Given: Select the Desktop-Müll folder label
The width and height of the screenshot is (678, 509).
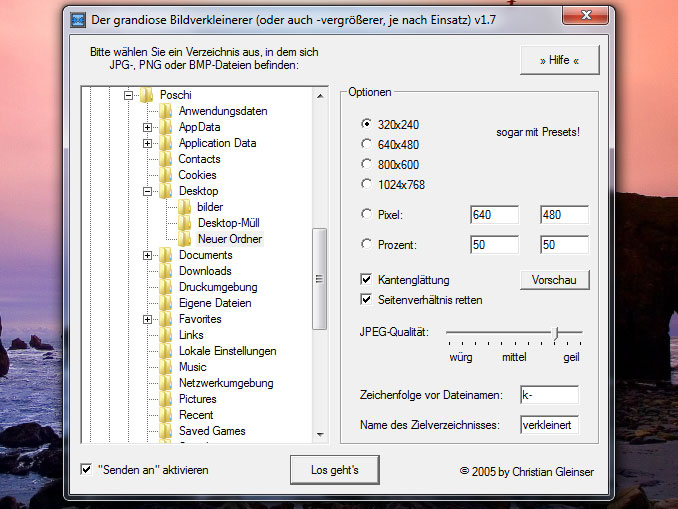Looking at the screenshot, I should tap(229, 223).
